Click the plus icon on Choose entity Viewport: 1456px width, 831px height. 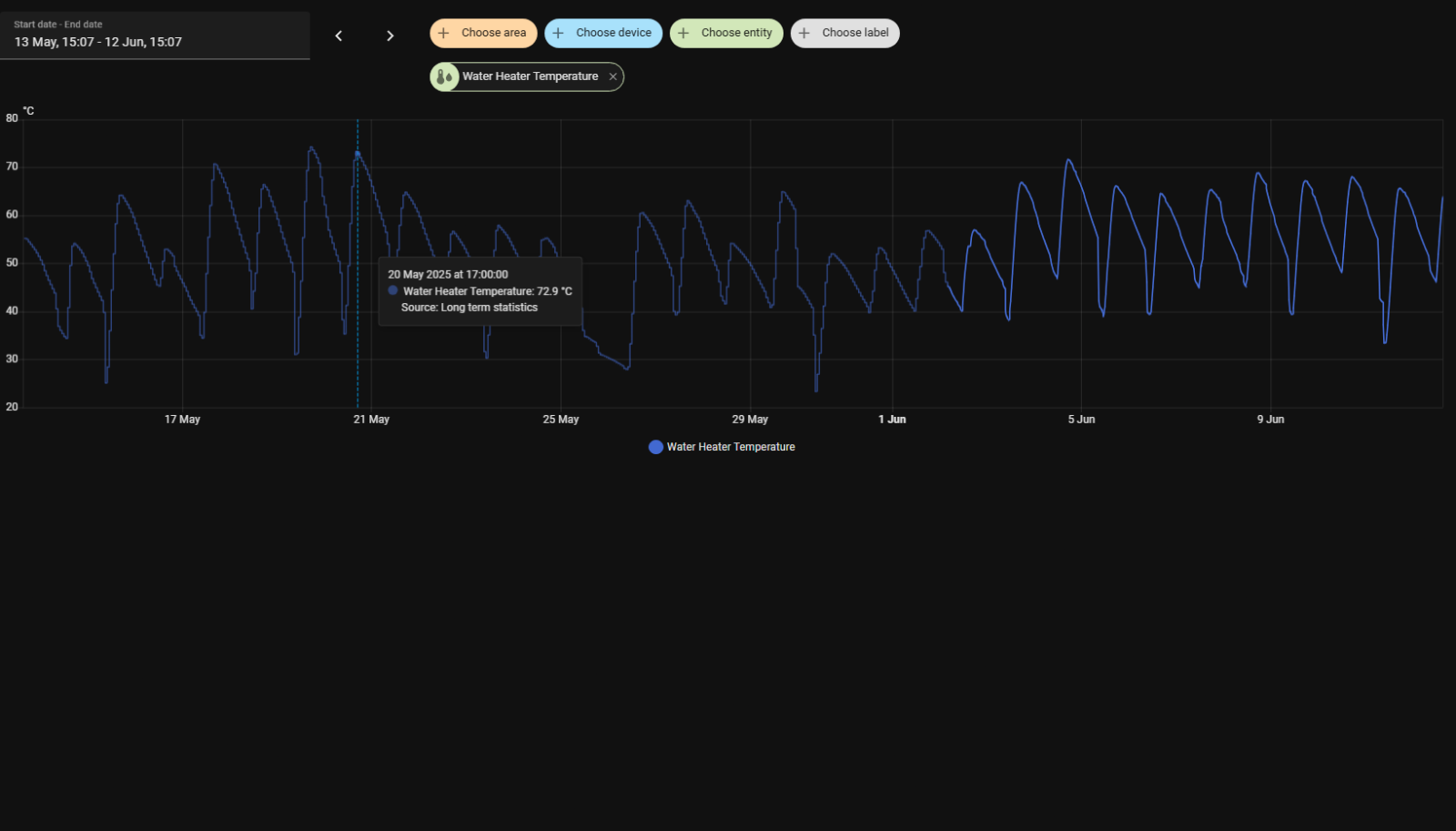(683, 33)
